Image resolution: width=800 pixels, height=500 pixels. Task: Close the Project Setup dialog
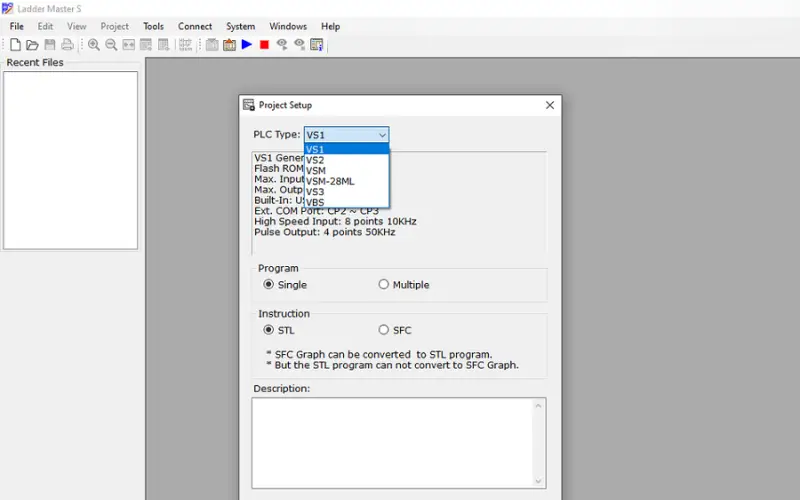(x=549, y=105)
